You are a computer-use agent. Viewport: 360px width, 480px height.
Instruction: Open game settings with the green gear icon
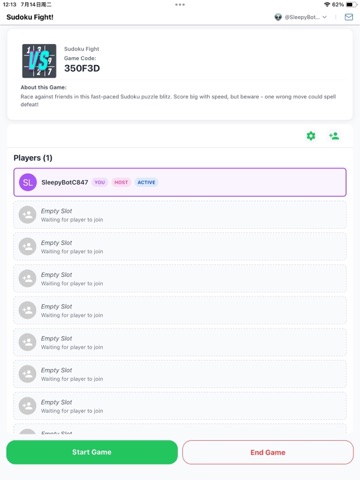(311, 136)
